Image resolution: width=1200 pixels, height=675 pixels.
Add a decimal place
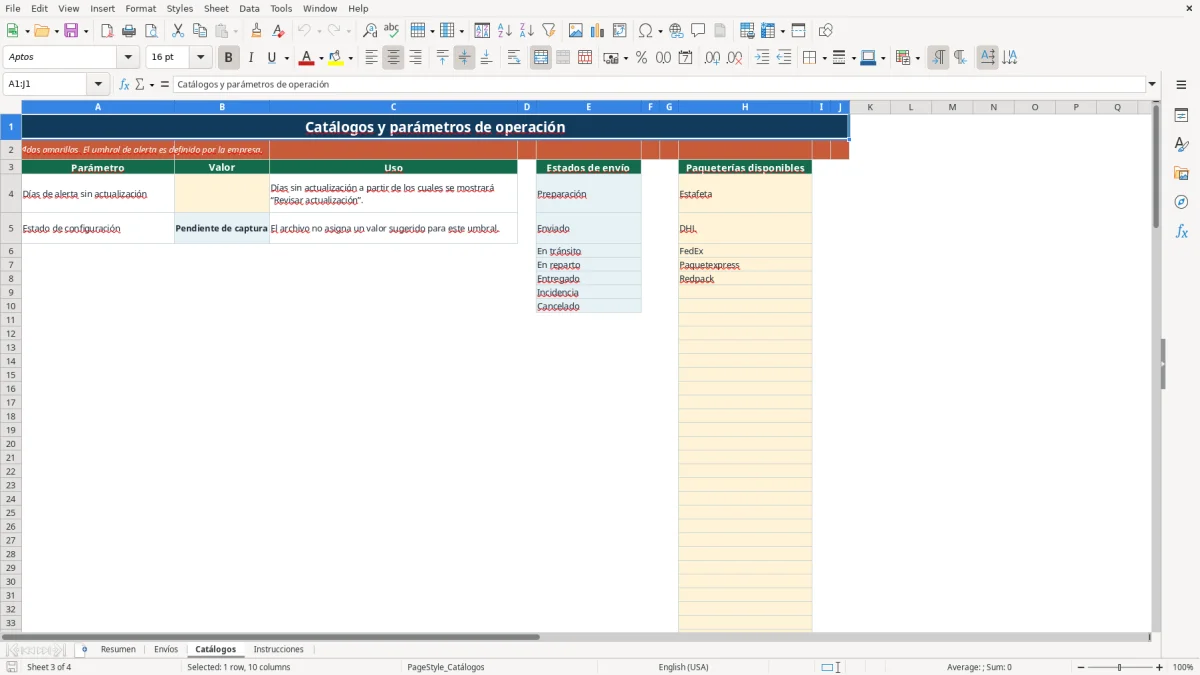[x=712, y=58]
